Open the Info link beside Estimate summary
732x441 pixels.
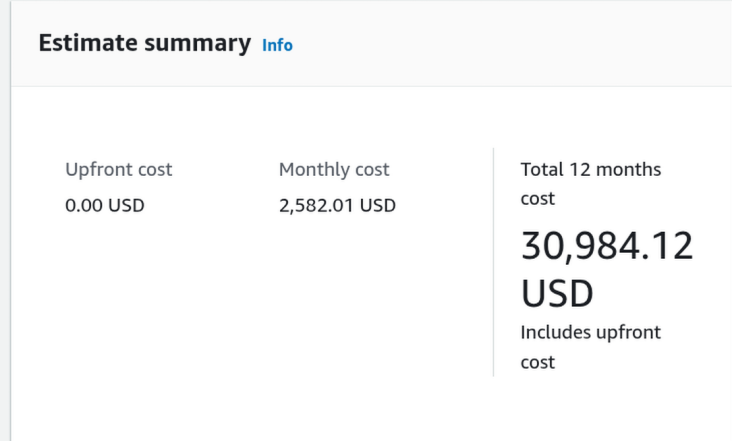(277, 45)
